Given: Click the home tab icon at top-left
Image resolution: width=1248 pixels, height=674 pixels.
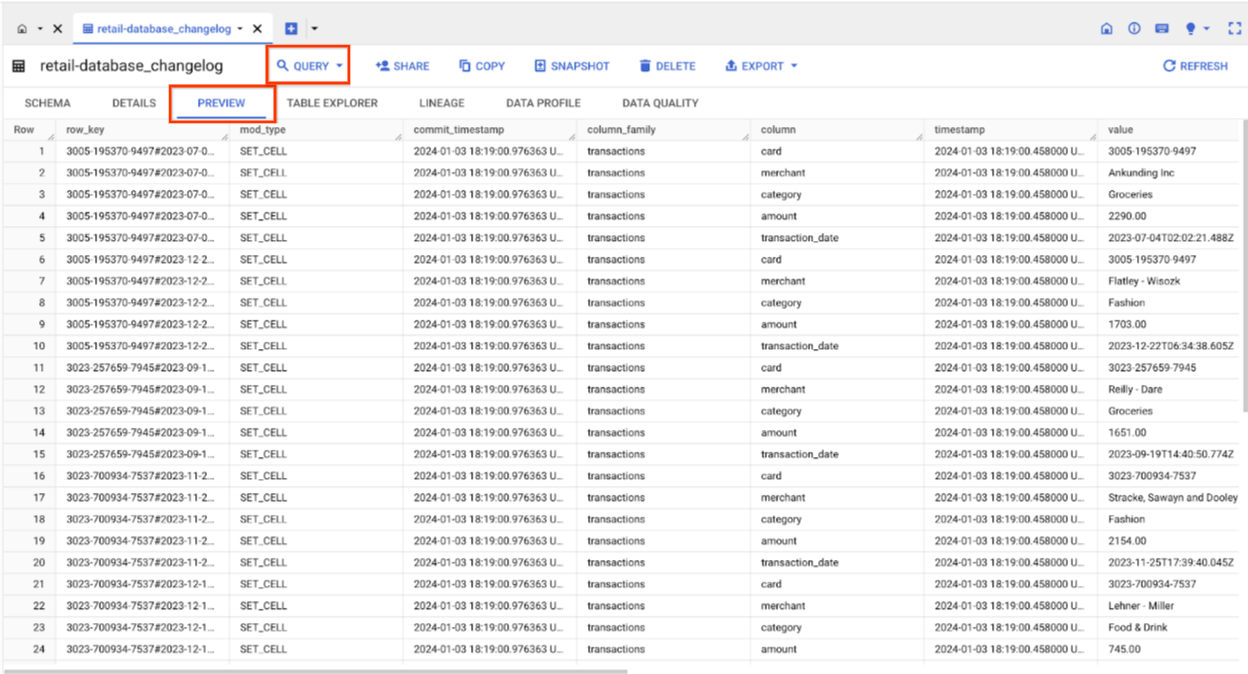Looking at the screenshot, I should click(x=22, y=29).
